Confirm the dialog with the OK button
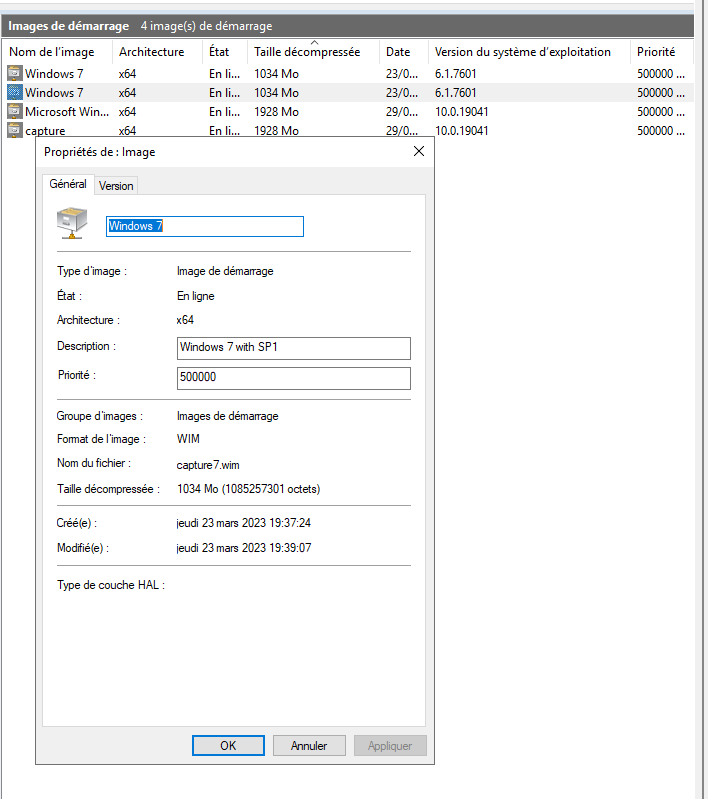 228,745
